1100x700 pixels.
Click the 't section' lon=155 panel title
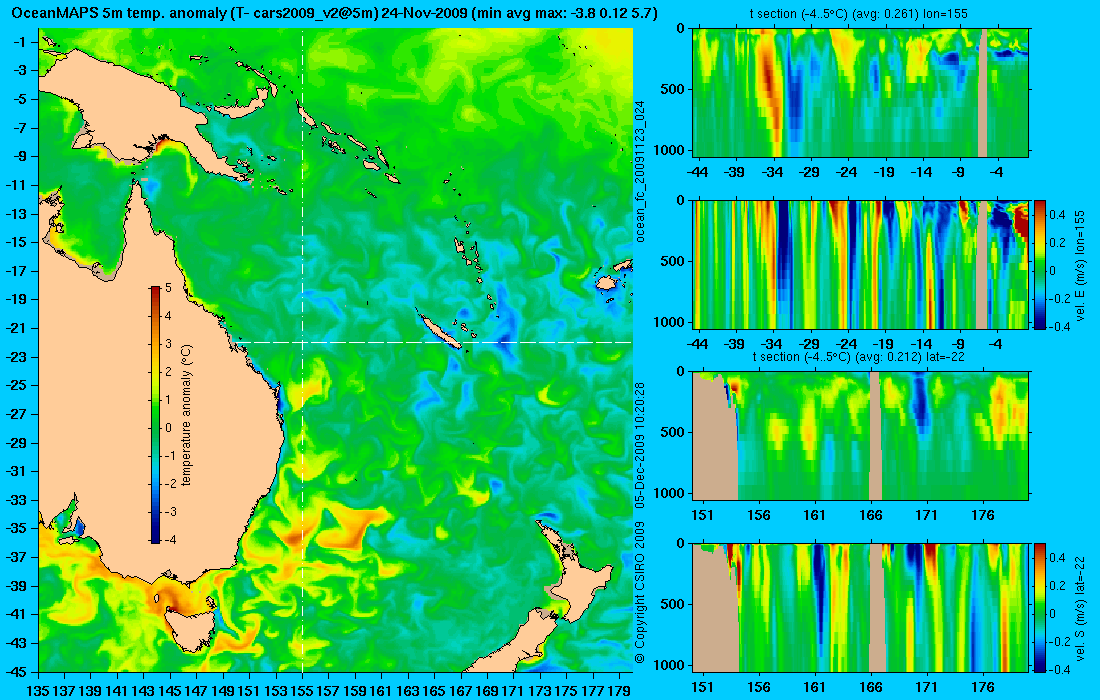(860, 13)
